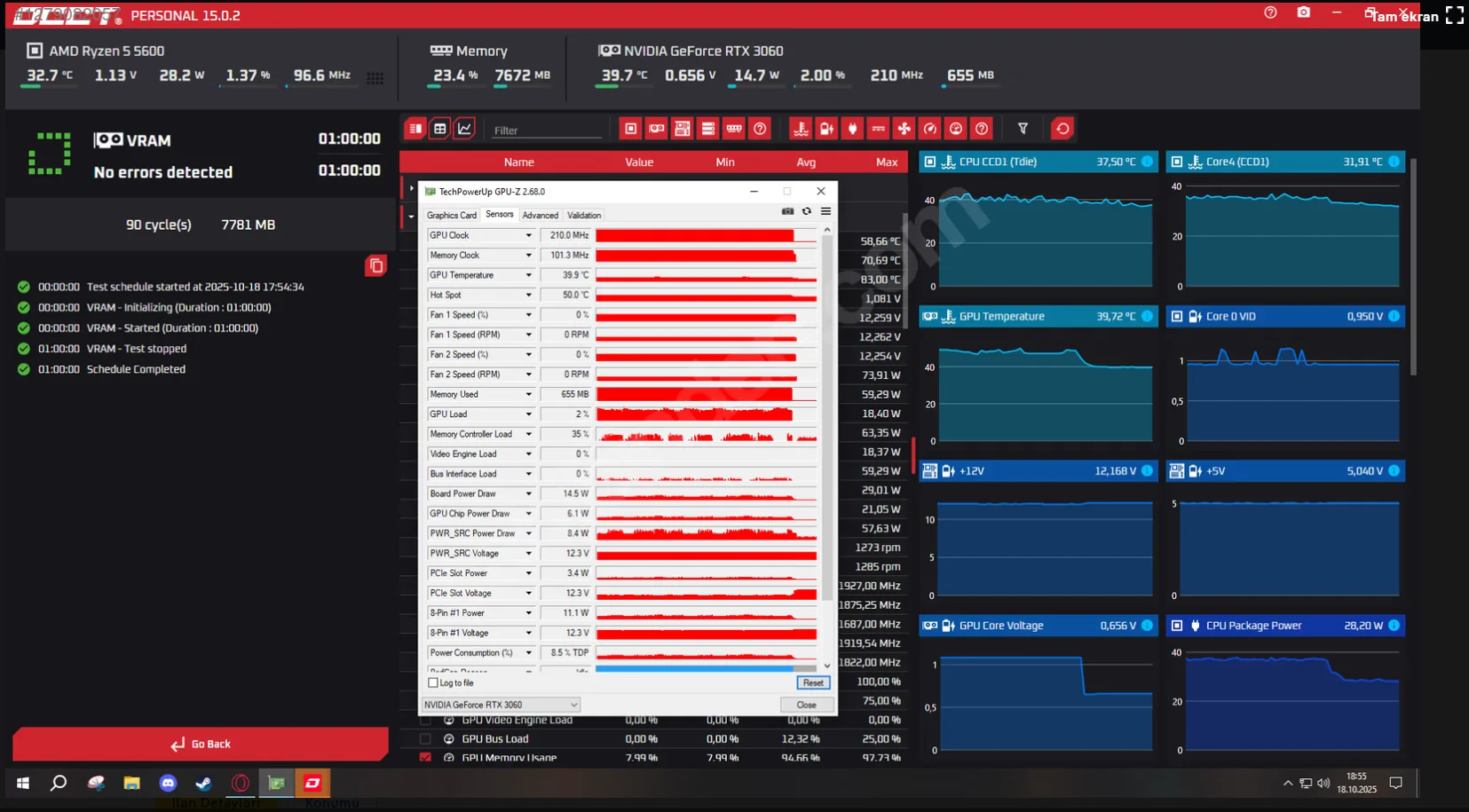Toggle the fan sensor type filter
The image size is (1469, 812).
[x=904, y=129]
